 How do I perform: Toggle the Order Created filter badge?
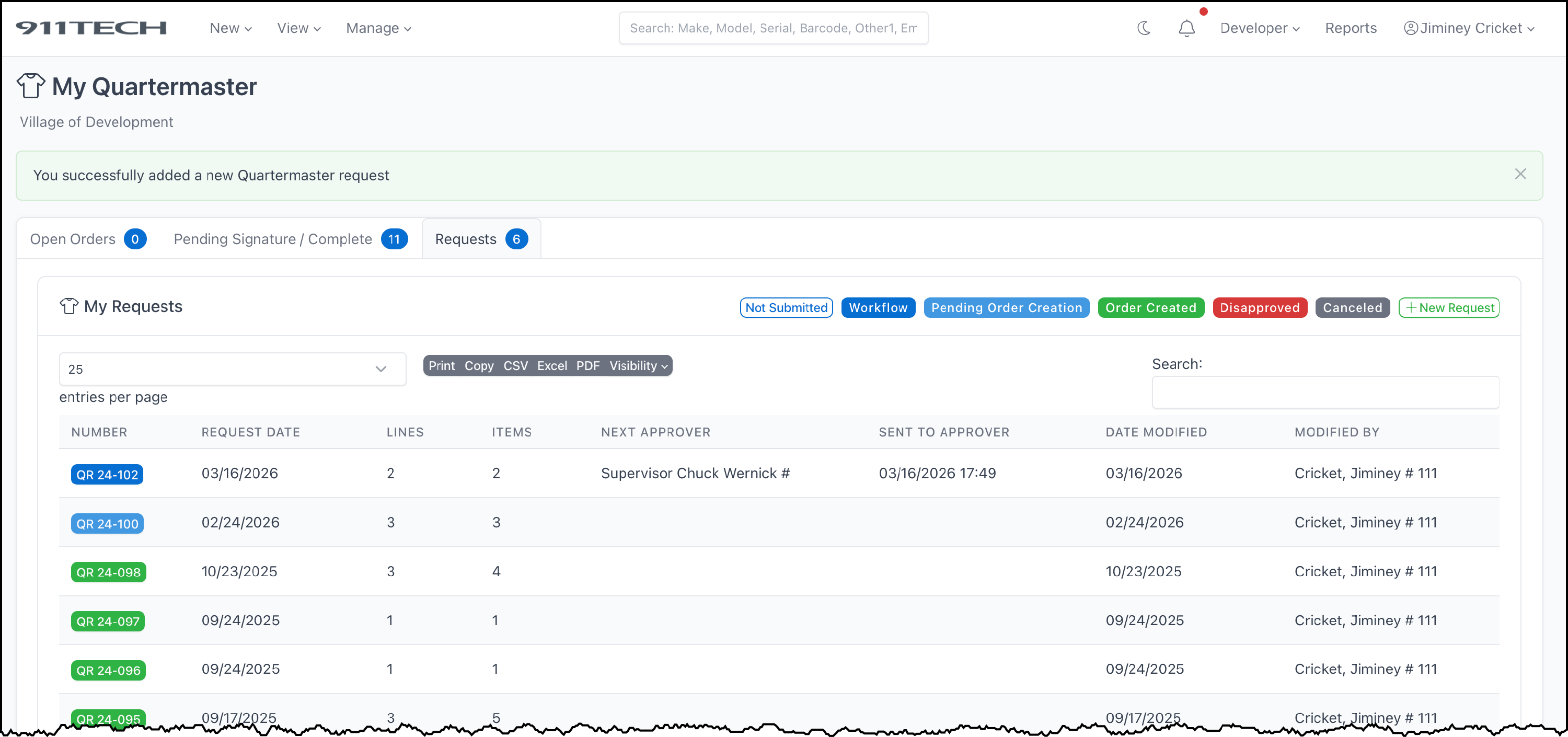1150,308
